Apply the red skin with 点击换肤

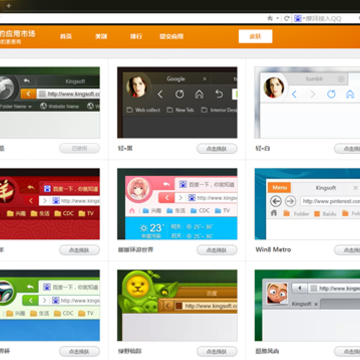tap(79, 250)
